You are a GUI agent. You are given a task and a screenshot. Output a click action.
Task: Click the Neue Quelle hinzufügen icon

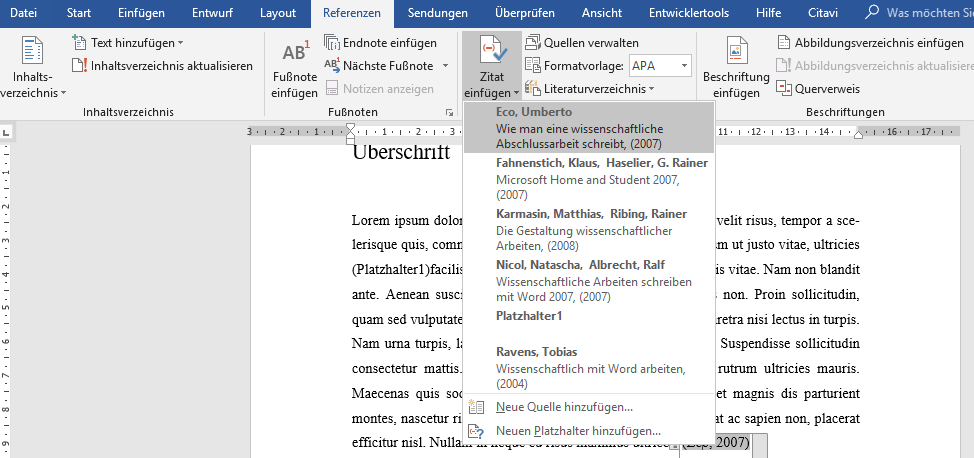coord(476,408)
